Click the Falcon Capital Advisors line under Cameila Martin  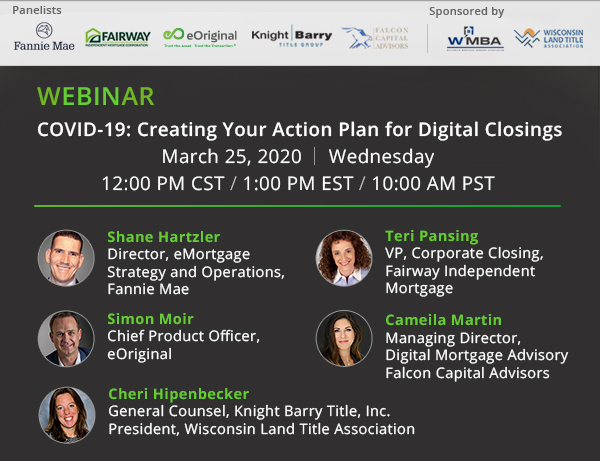[x=467, y=373]
